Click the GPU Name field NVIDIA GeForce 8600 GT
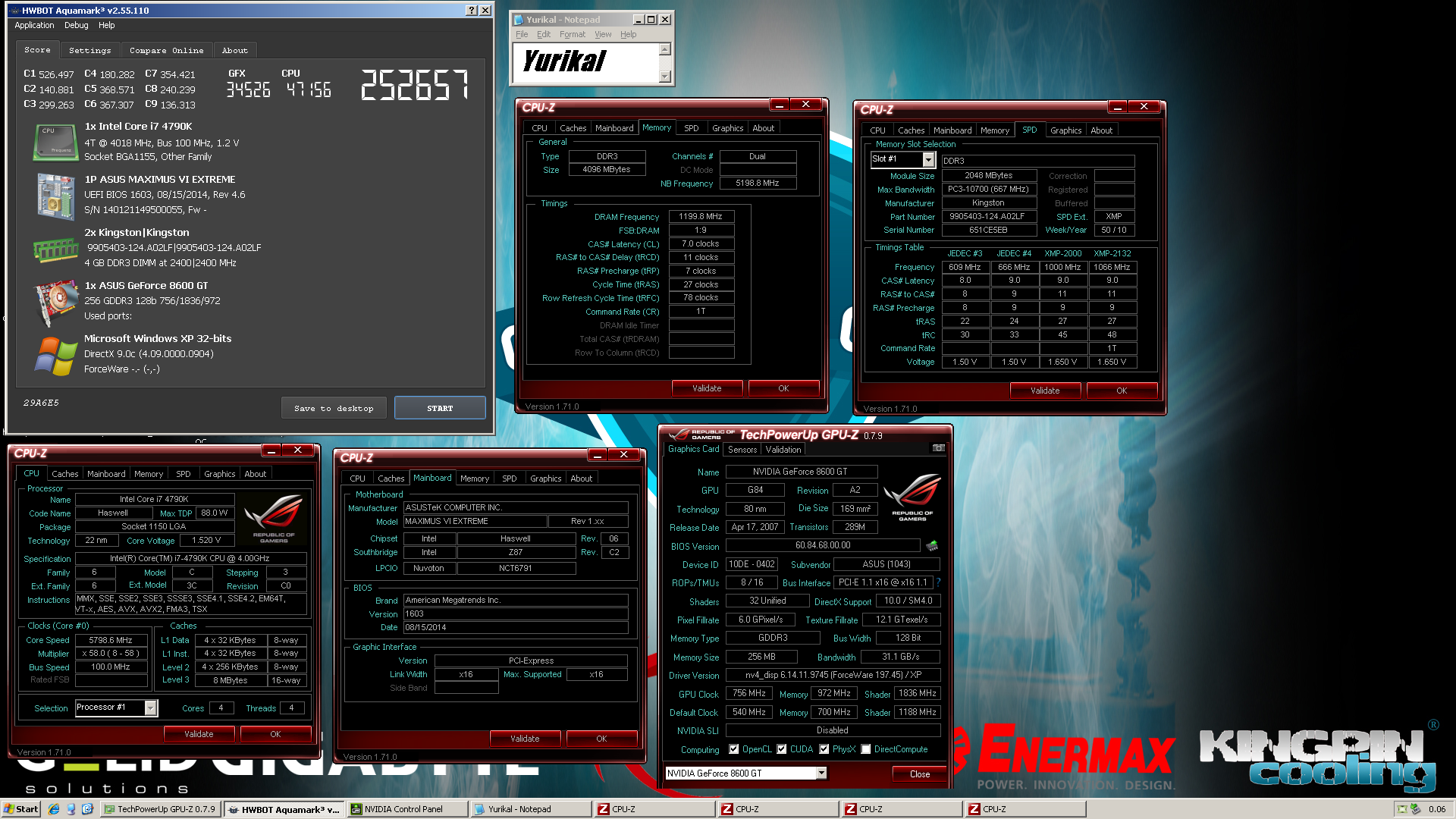1456x819 pixels. [801, 472]
